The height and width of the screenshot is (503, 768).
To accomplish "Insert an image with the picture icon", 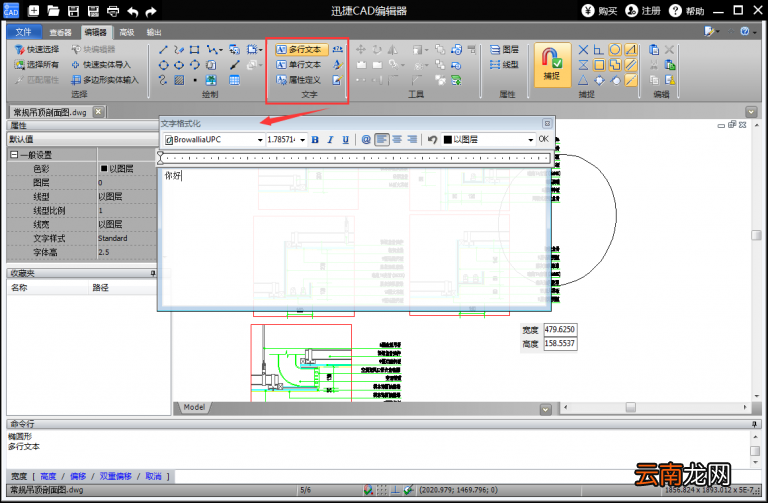I will pos(211,80).
